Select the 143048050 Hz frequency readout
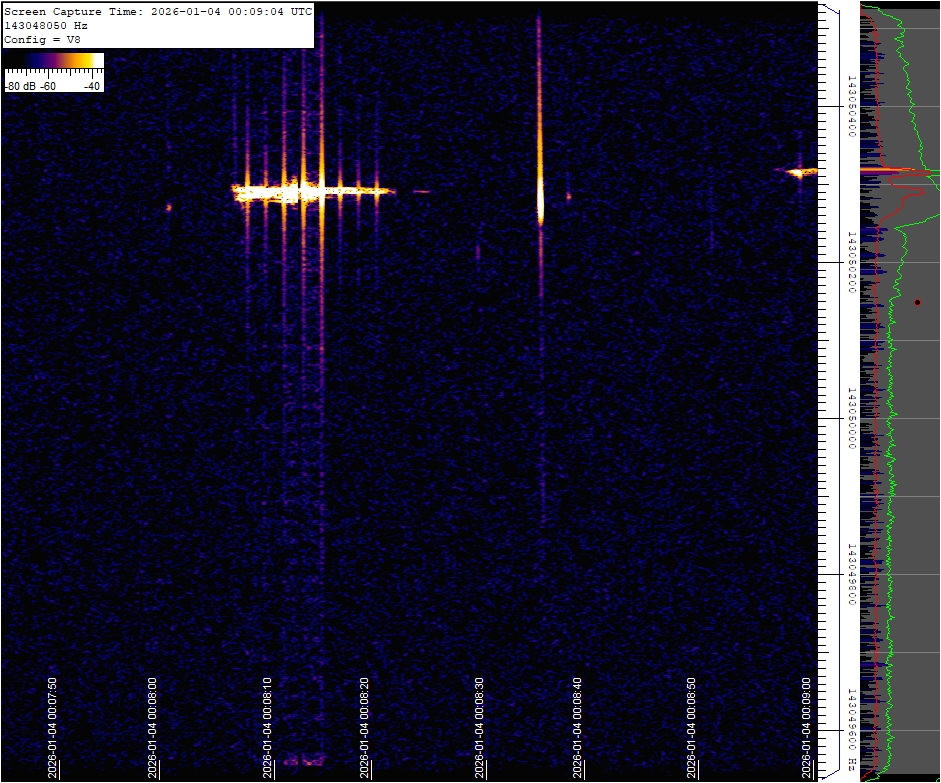Image resolution: width=941 pixels, height=783 pixels. [x=46, y=25]
